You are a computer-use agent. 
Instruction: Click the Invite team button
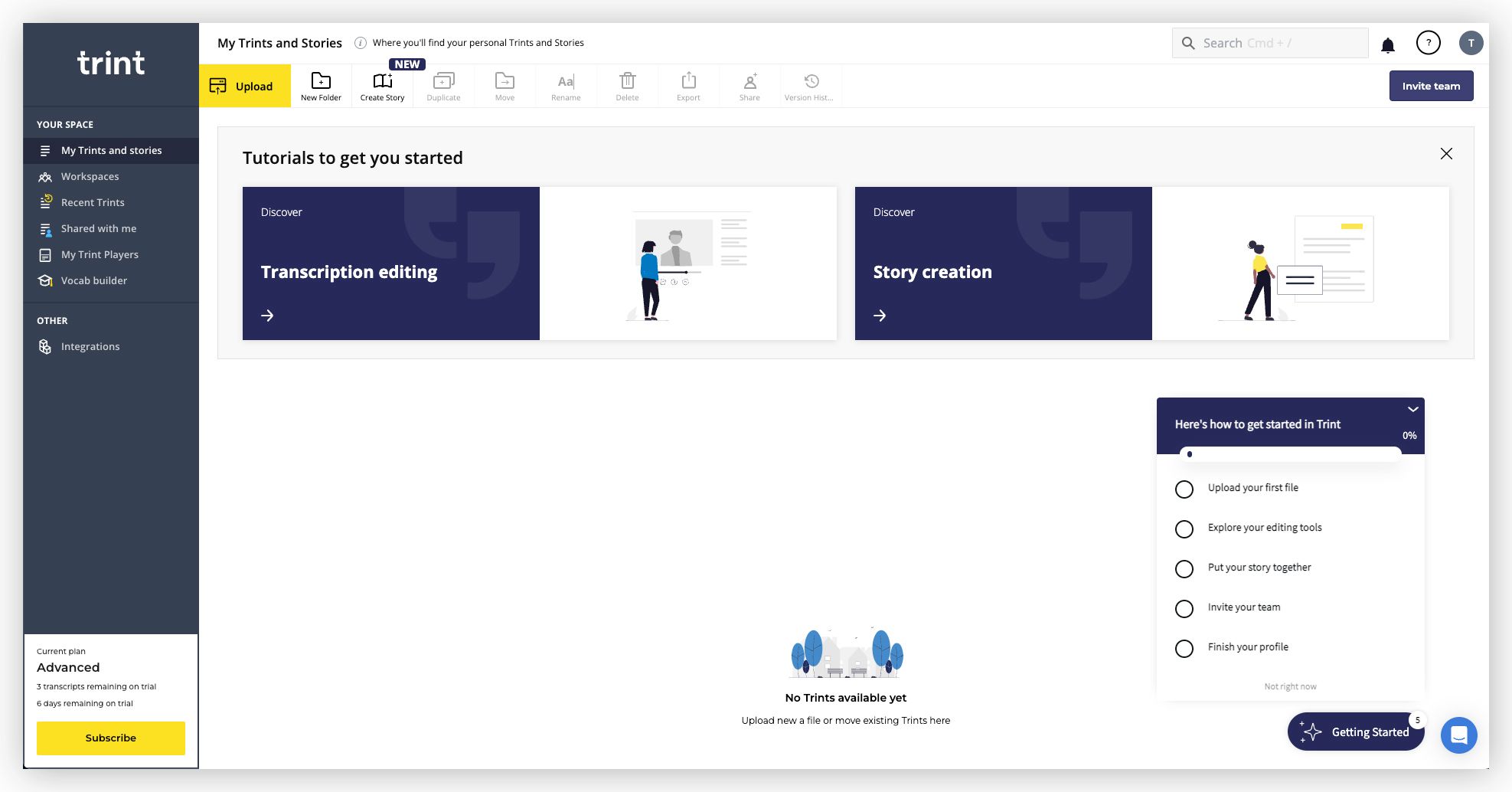coord(1431,86)
